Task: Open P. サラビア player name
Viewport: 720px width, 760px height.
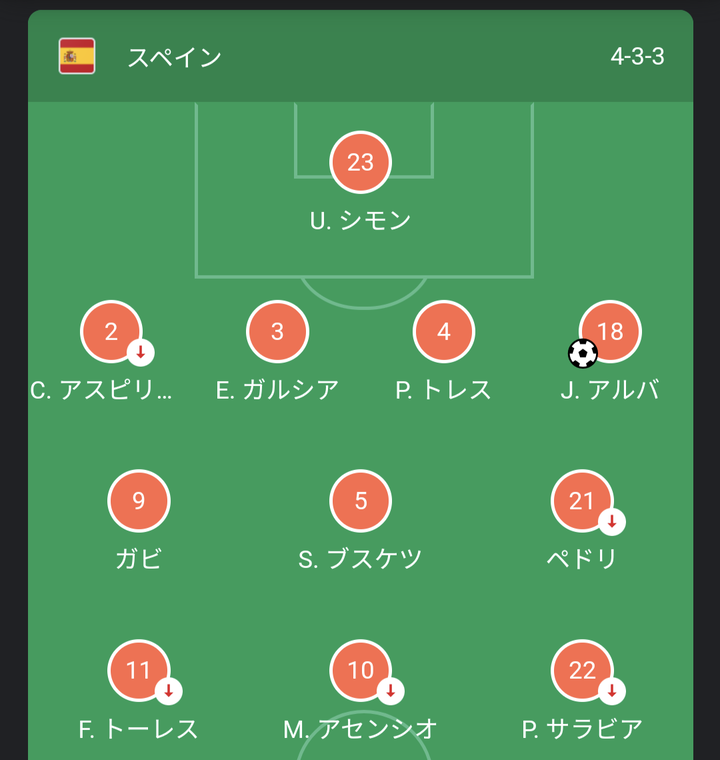Action: click(x=582, y=729)
